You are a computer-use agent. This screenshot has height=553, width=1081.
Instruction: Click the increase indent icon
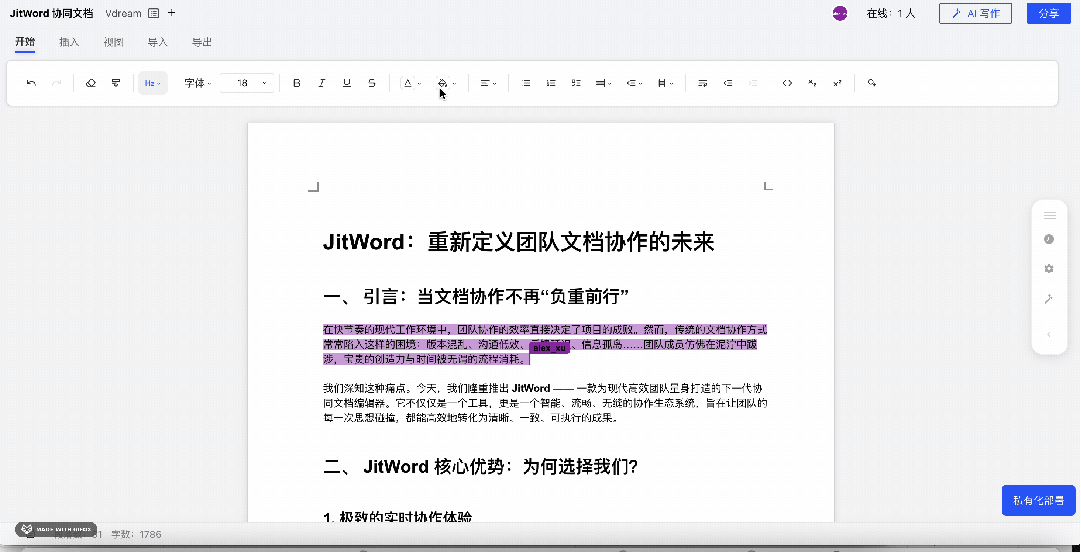point(753,83)
